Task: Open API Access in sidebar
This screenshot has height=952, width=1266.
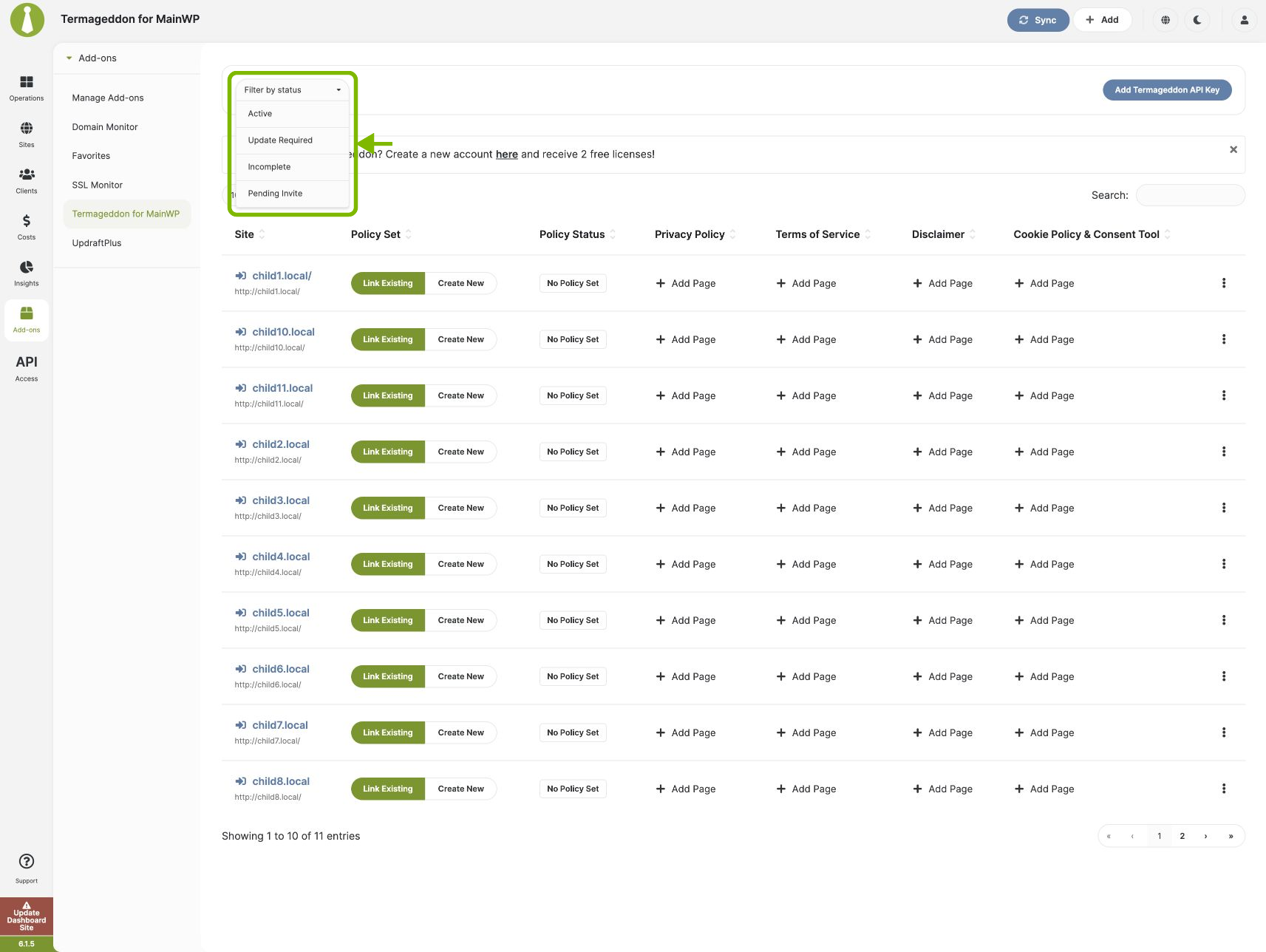Action: [27, 367]
